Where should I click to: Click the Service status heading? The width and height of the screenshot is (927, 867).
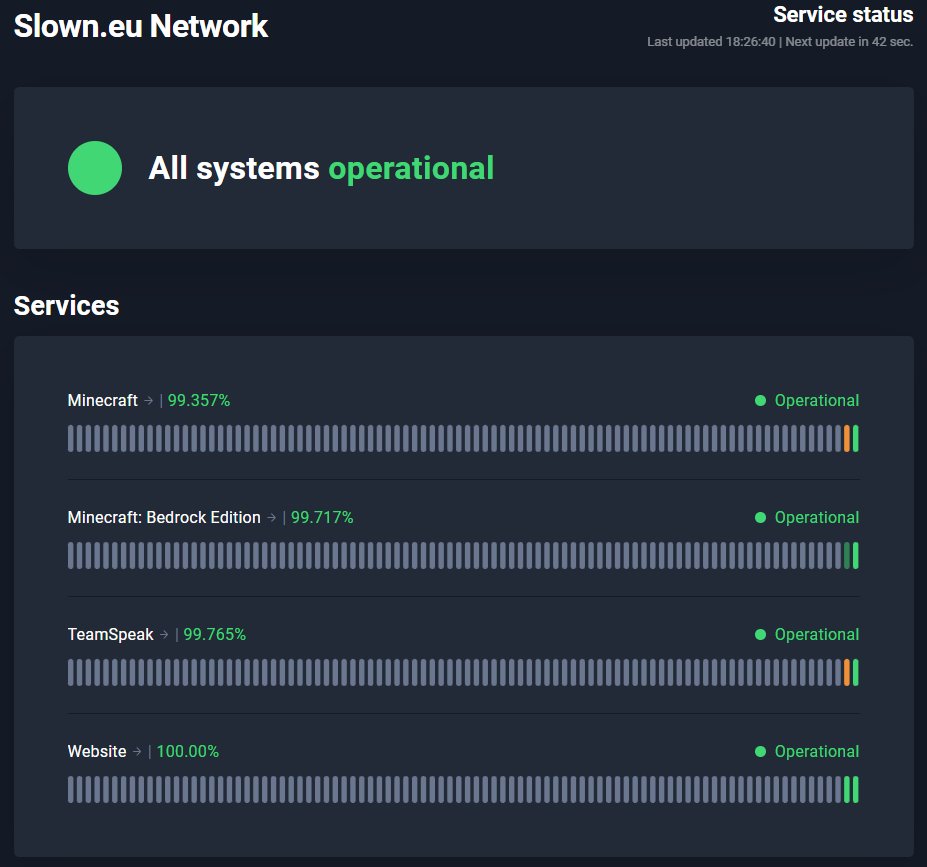point(843,14)
